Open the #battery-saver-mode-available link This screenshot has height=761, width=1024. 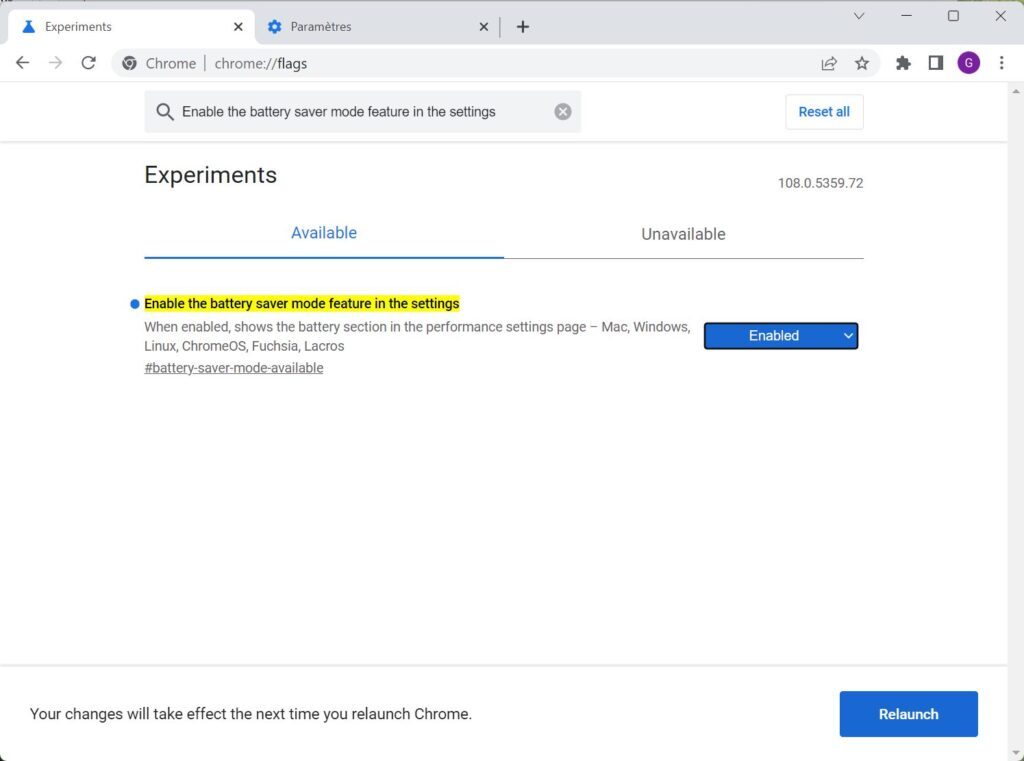pyautogui.click(x=234, y=368)
